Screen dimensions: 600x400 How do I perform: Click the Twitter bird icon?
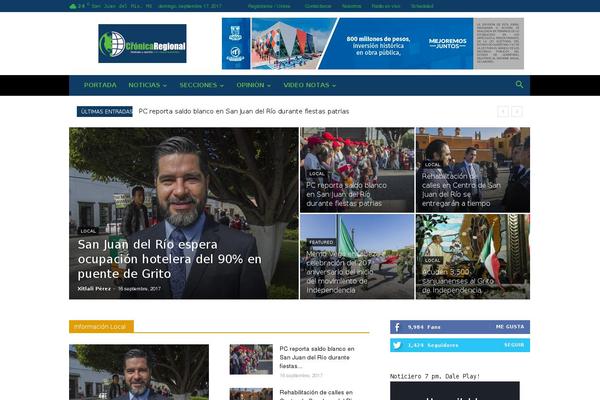click(397, 345)
